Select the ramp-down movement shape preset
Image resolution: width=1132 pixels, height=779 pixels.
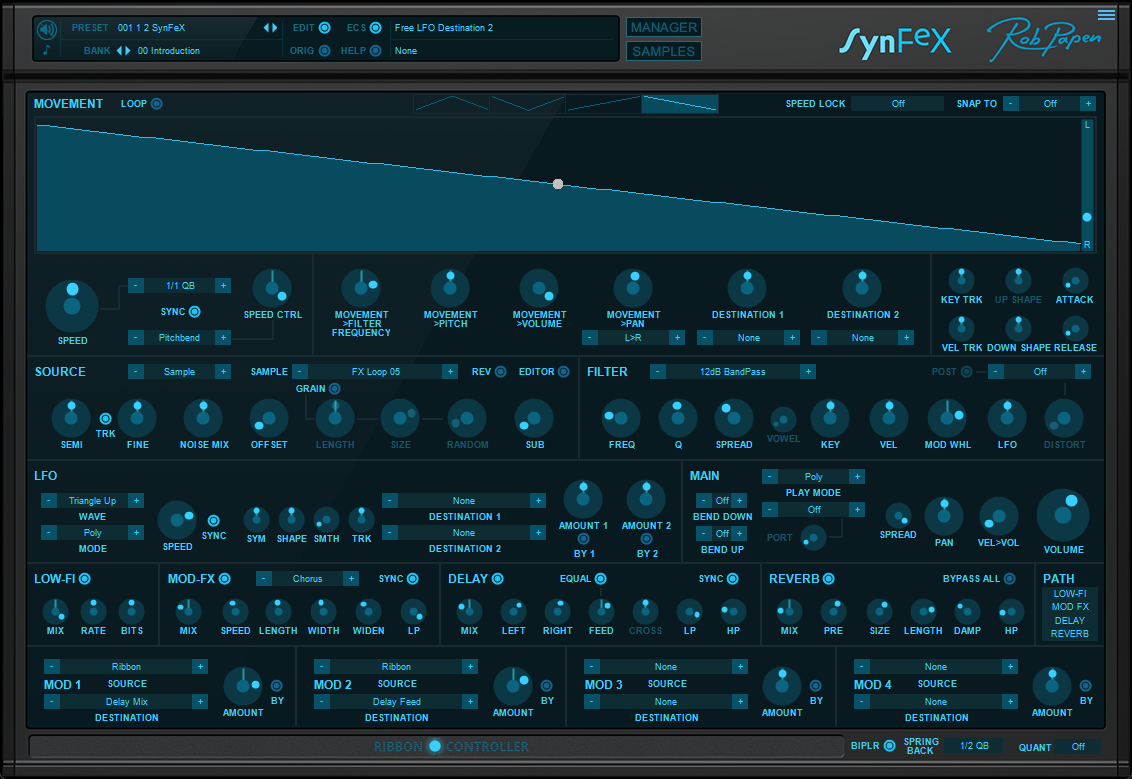tap(680, 104)
